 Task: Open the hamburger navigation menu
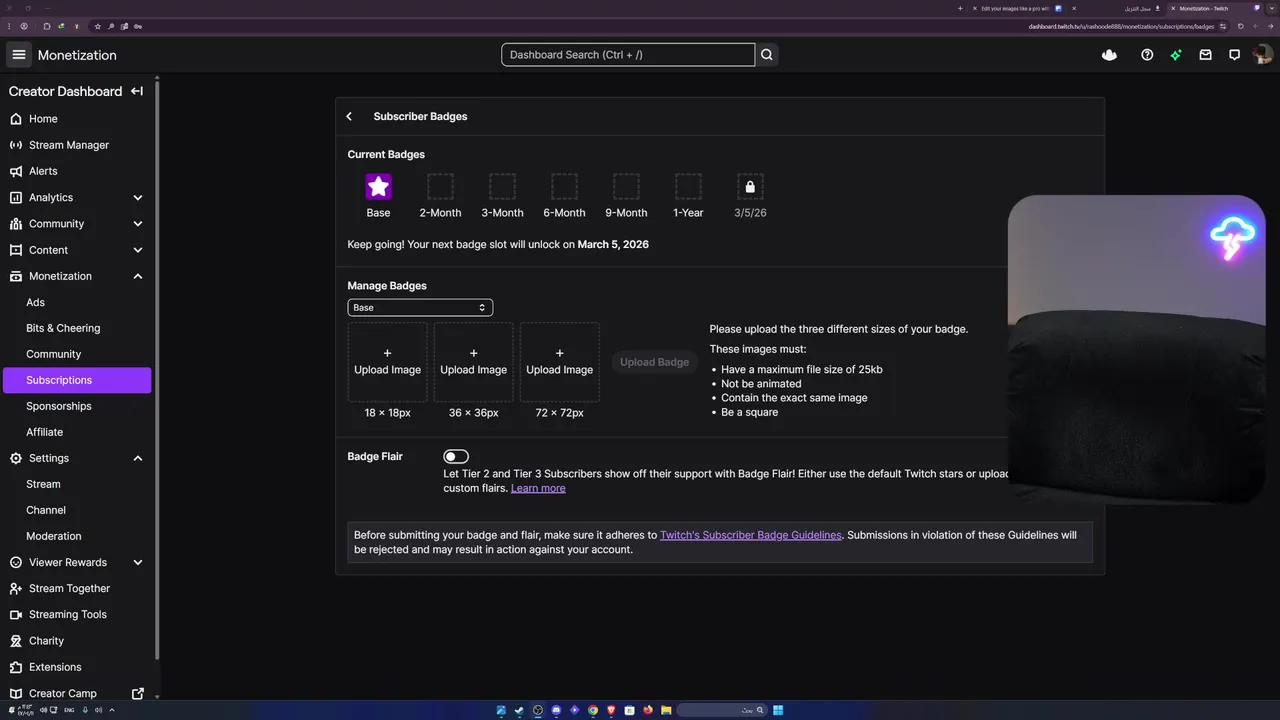click(19, 55)
